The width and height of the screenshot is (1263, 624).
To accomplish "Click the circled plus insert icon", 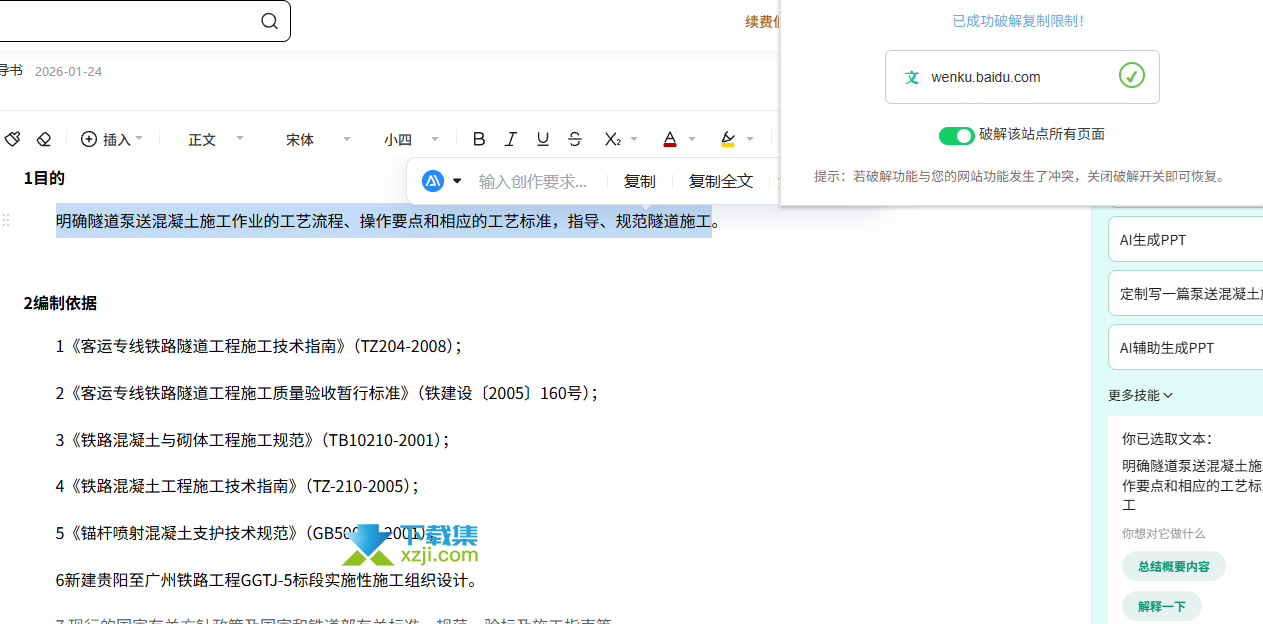I will (89, 139).
